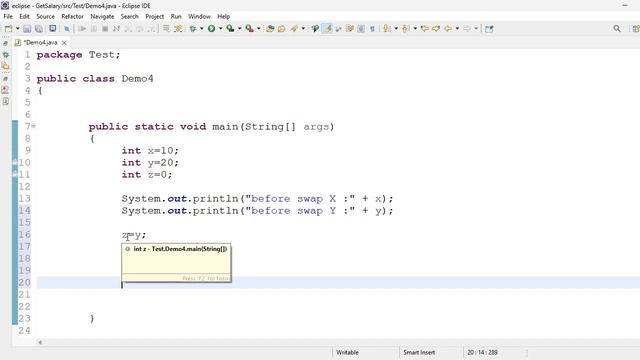Image resolution: width=640 pixels, height=360 pixels.
Task: Expand the Coverage dropdown arrow
Action: pyautogui.click(x=240, y=29)
